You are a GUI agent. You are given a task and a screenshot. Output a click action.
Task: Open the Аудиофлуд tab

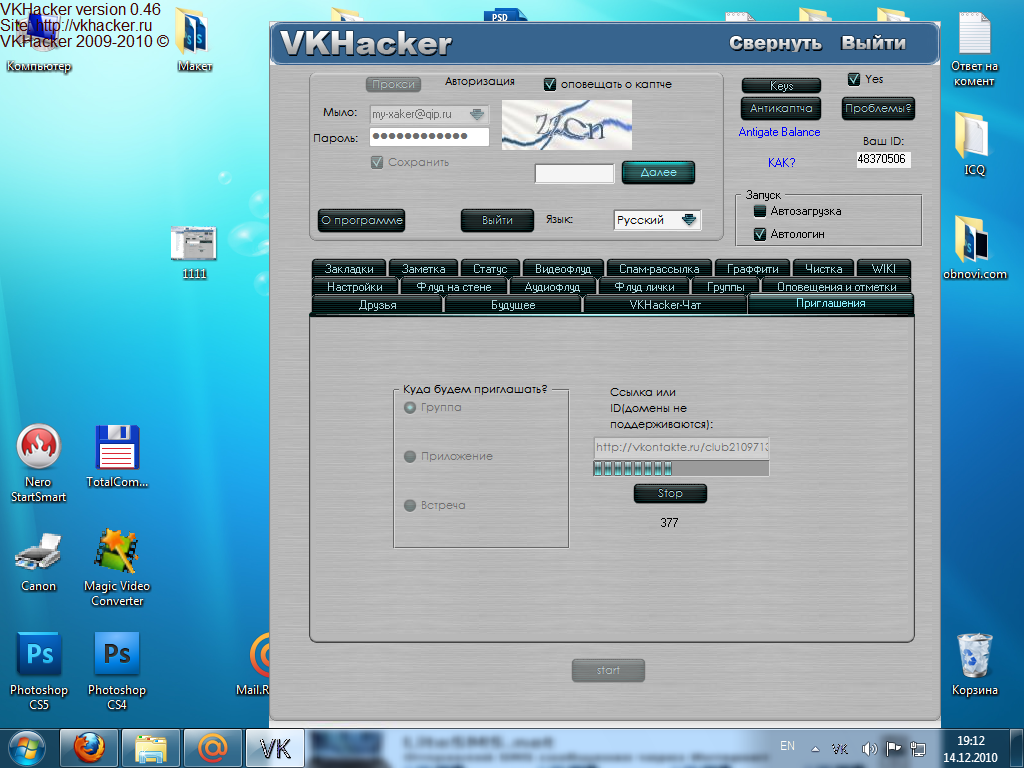(x=552, y=287)
